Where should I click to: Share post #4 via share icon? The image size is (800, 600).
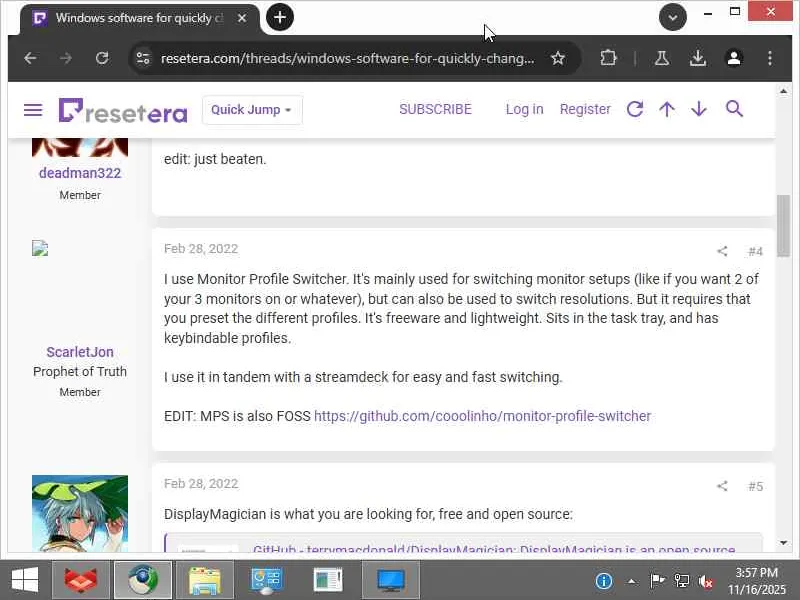click(722, 251)
